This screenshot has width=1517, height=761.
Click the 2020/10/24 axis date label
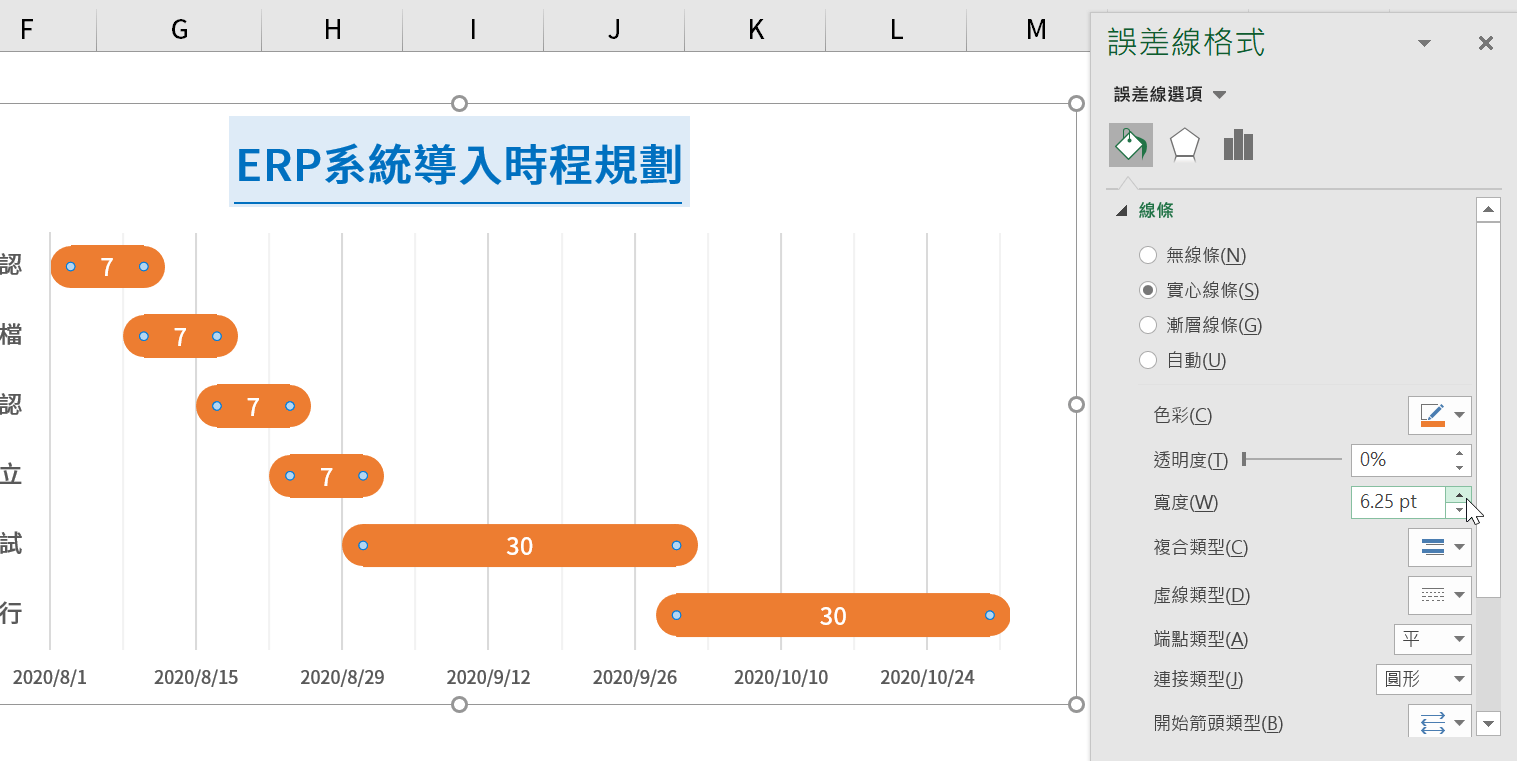tap(927, 678)
